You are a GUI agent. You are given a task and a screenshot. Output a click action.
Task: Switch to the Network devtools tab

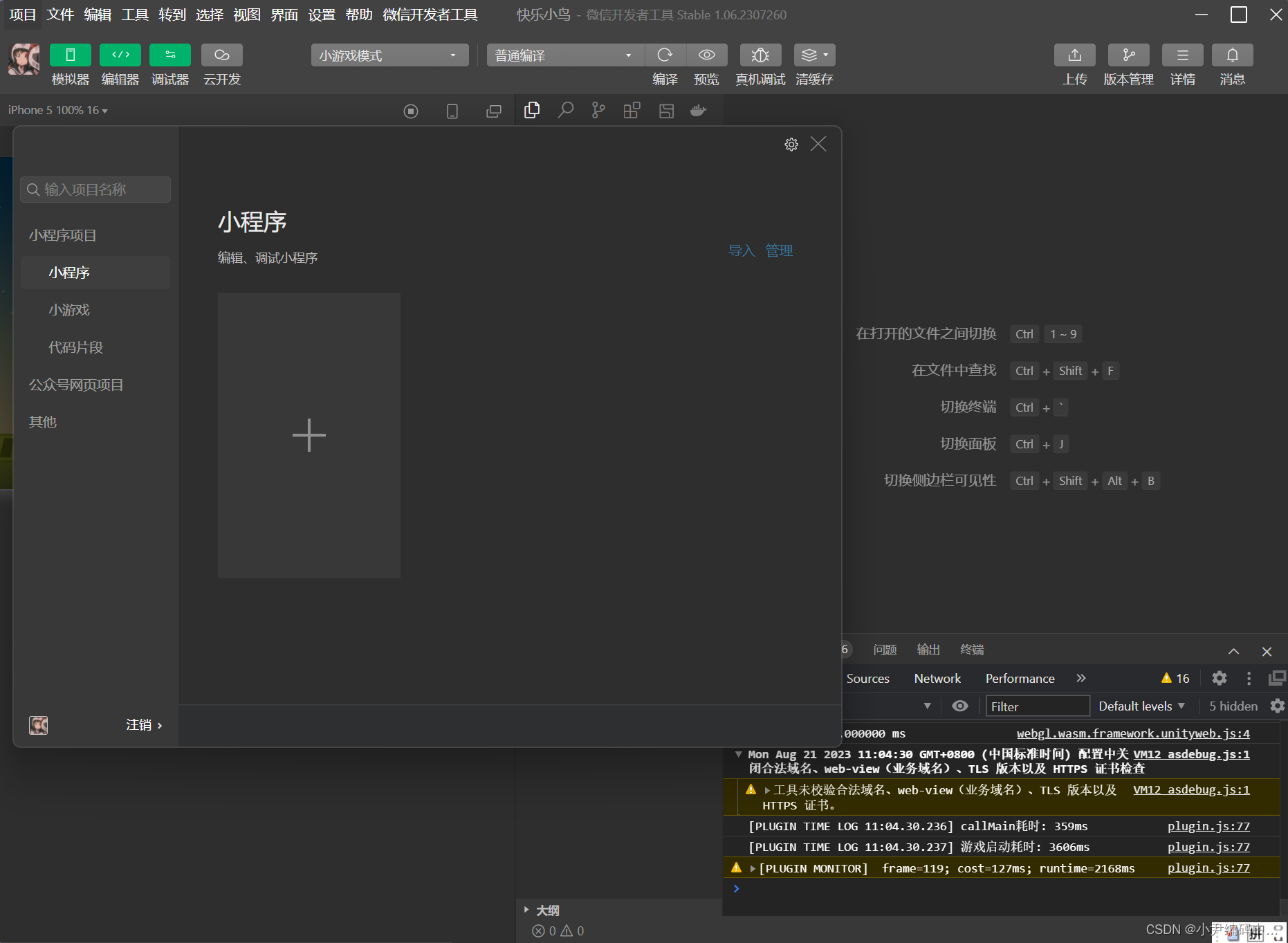[937, 679]
